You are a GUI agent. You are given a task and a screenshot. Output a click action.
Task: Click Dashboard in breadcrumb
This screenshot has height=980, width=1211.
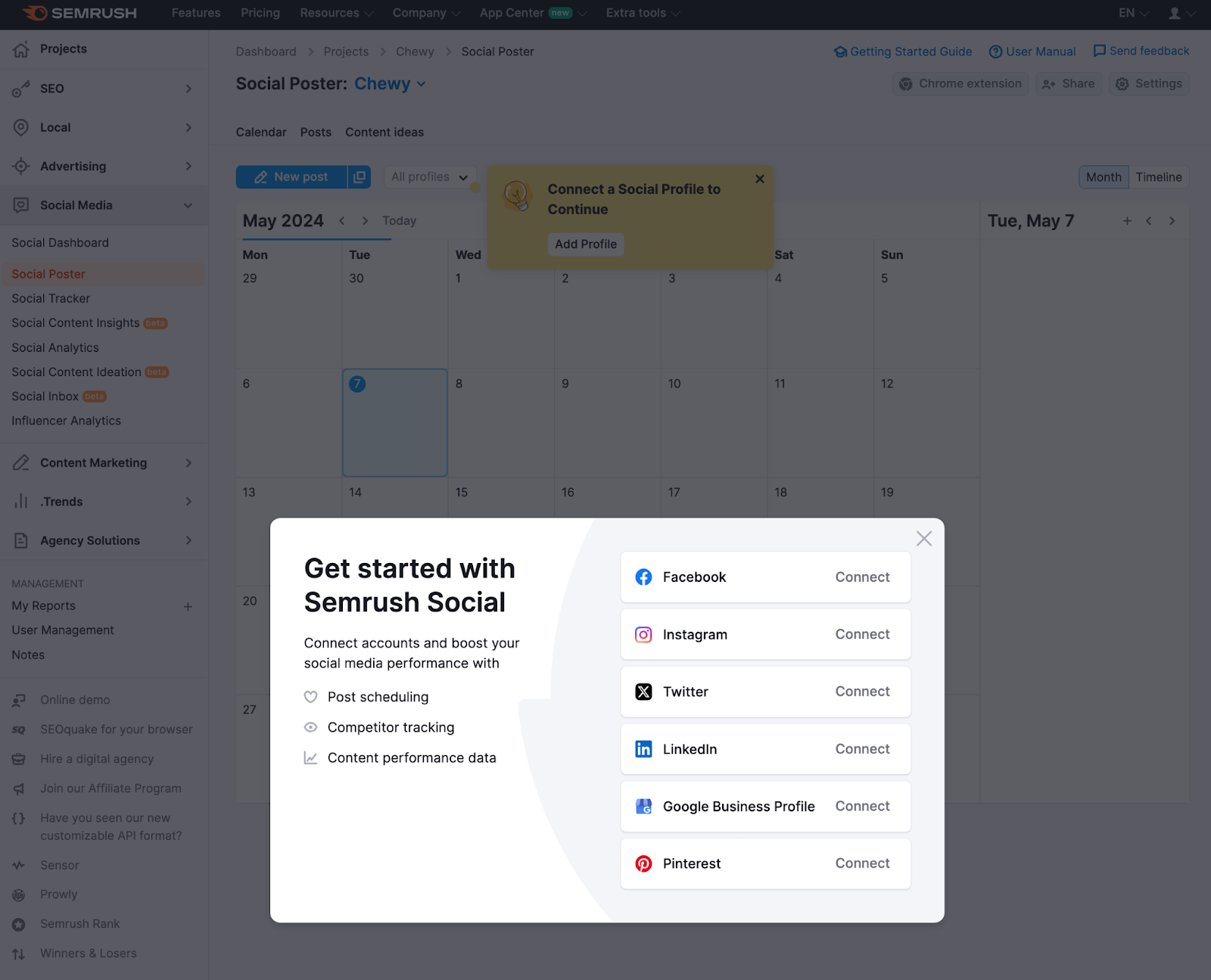point(266,51)
